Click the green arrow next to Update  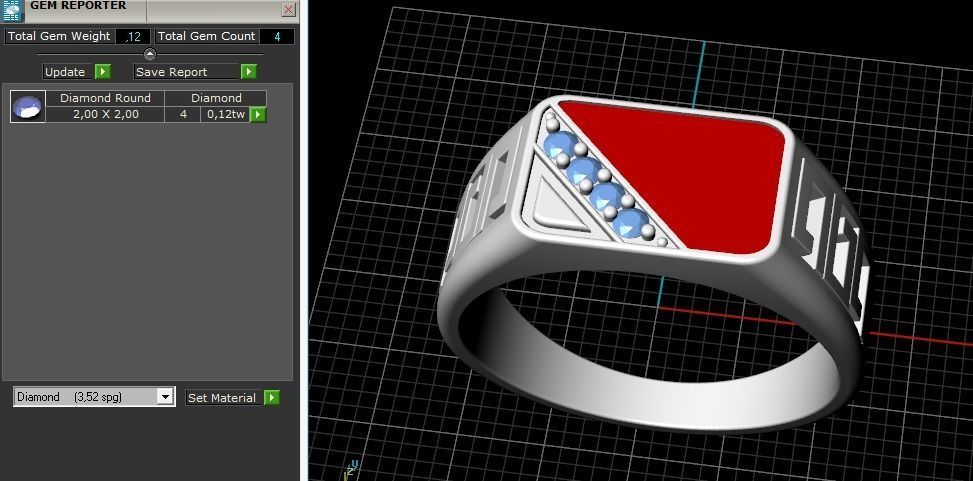click(x=103, y=72)
